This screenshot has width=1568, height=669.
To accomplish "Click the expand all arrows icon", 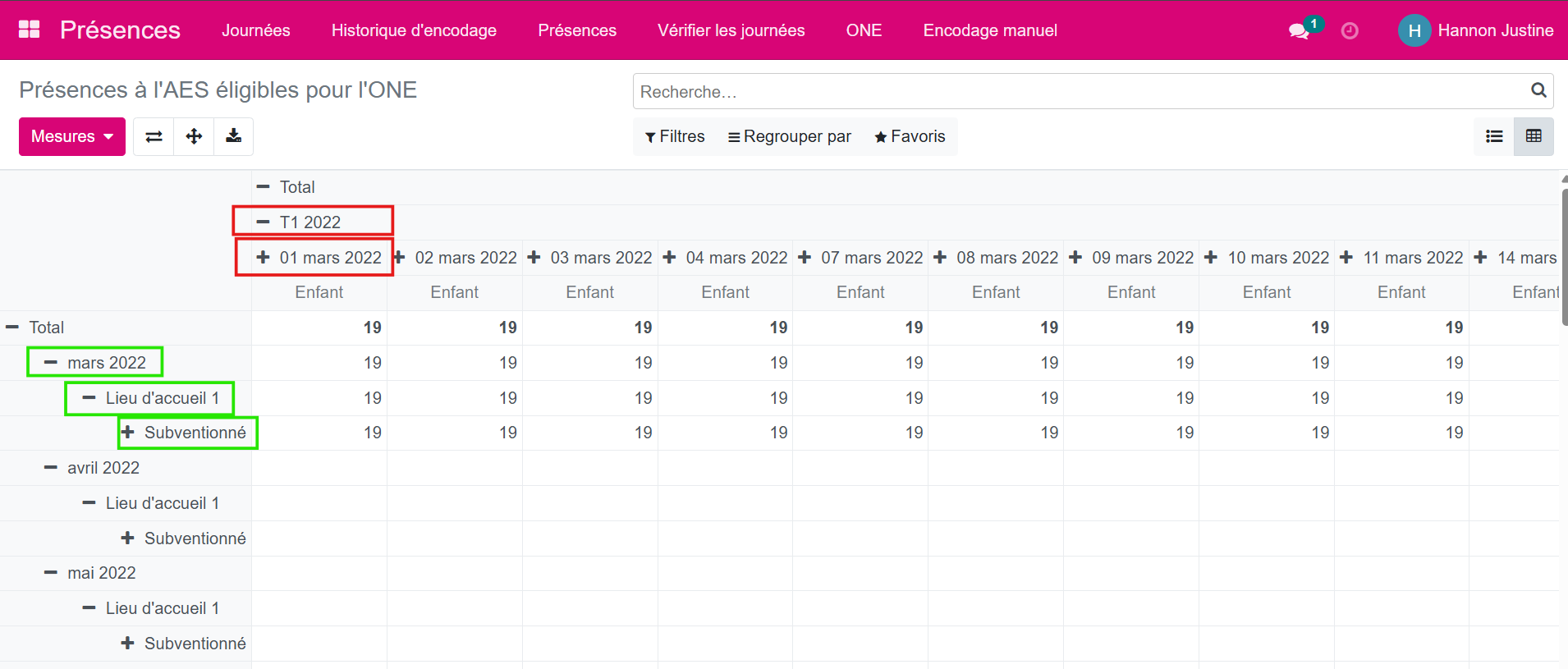I will pyautogui.click(x=194, y=136).
